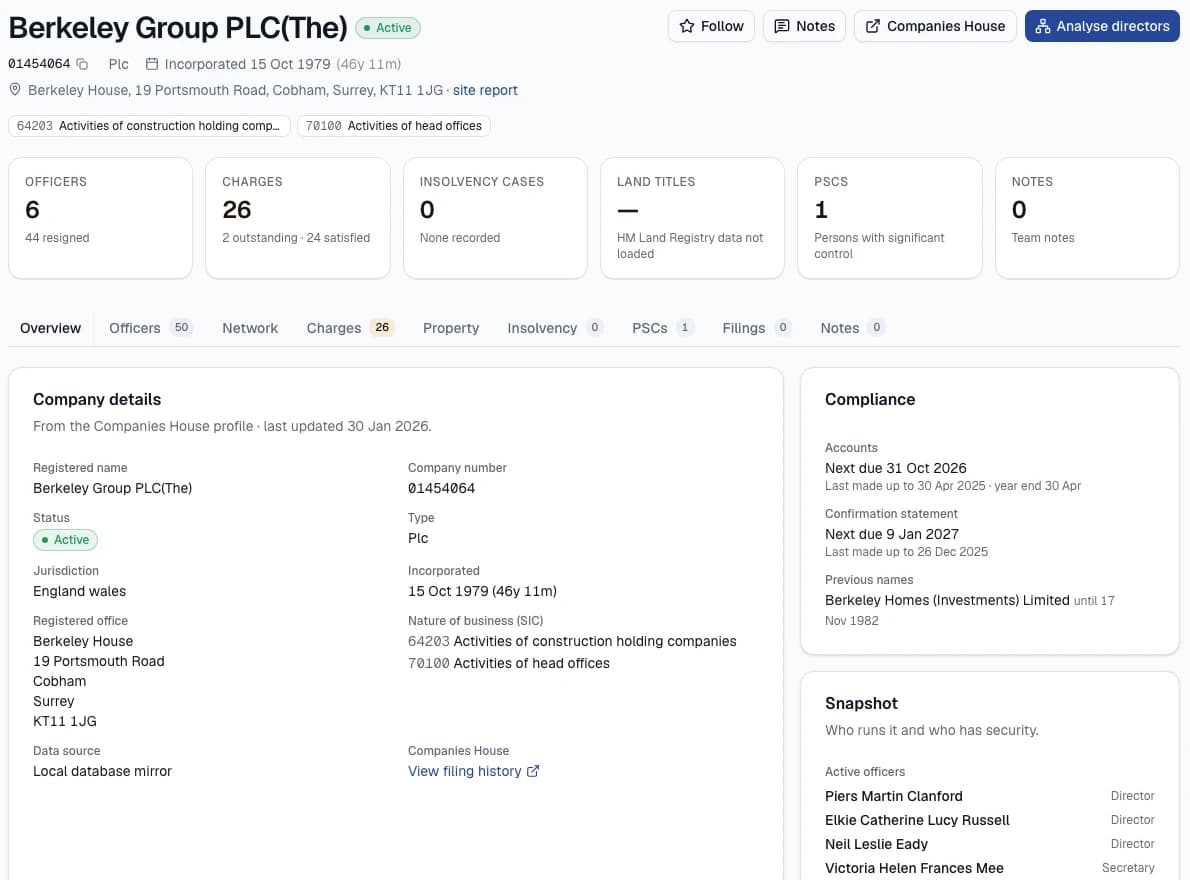Click '64203 Activities of construction holding companies' line
The width and height of the screenshot is (1190, 880).
(572, 642)
